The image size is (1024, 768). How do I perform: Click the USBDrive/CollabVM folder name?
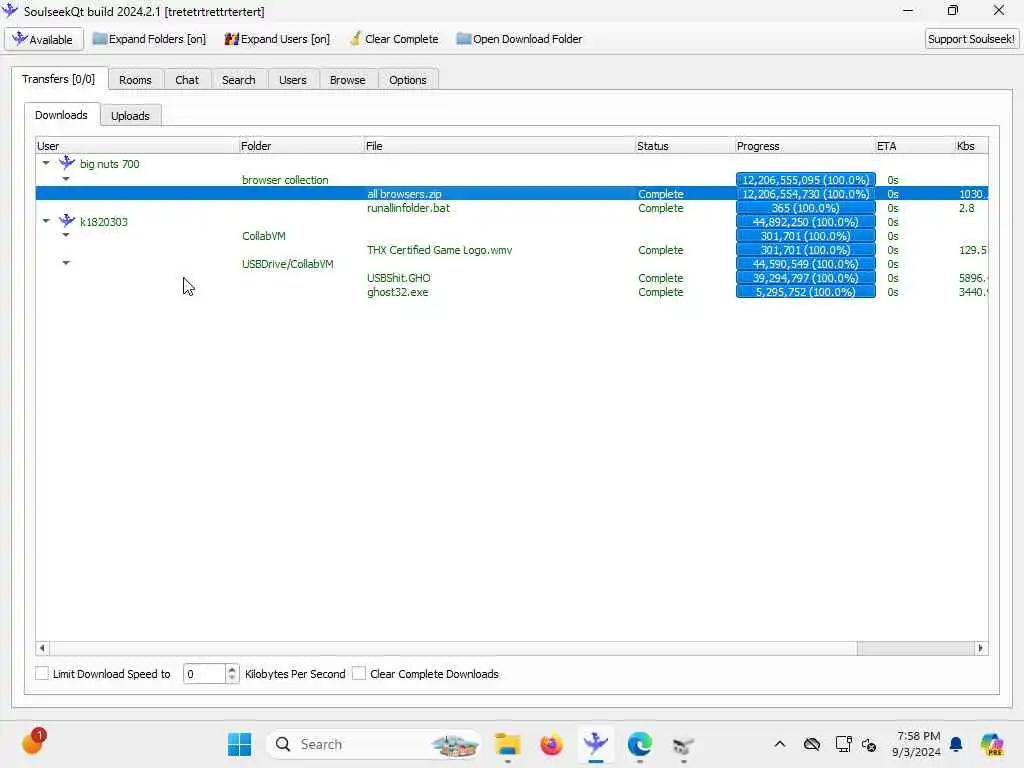coord(287,264)
